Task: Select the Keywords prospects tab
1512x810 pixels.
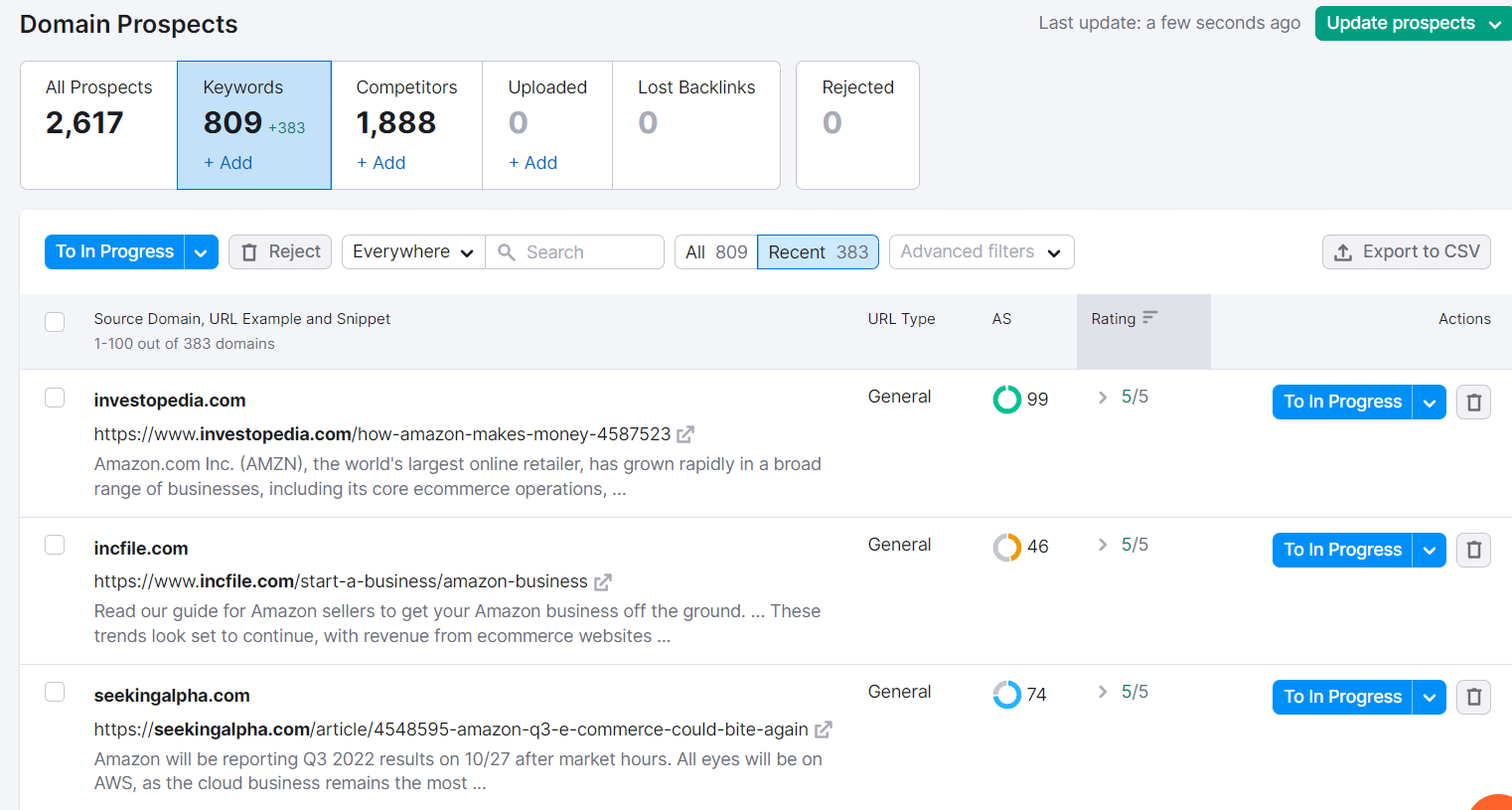Action: (254, 125)
